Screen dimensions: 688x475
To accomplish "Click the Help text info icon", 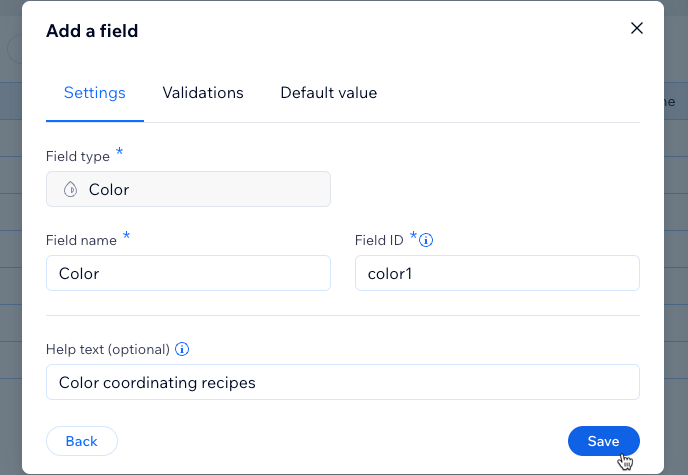I will [182, 349].
